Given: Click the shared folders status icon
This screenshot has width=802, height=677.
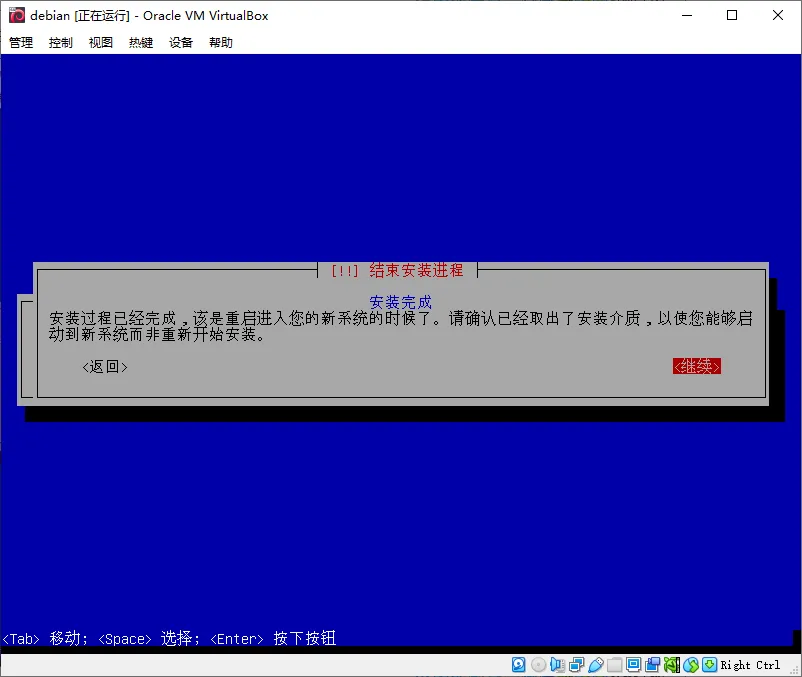Looking at the screenshot, I should (614, 665).
